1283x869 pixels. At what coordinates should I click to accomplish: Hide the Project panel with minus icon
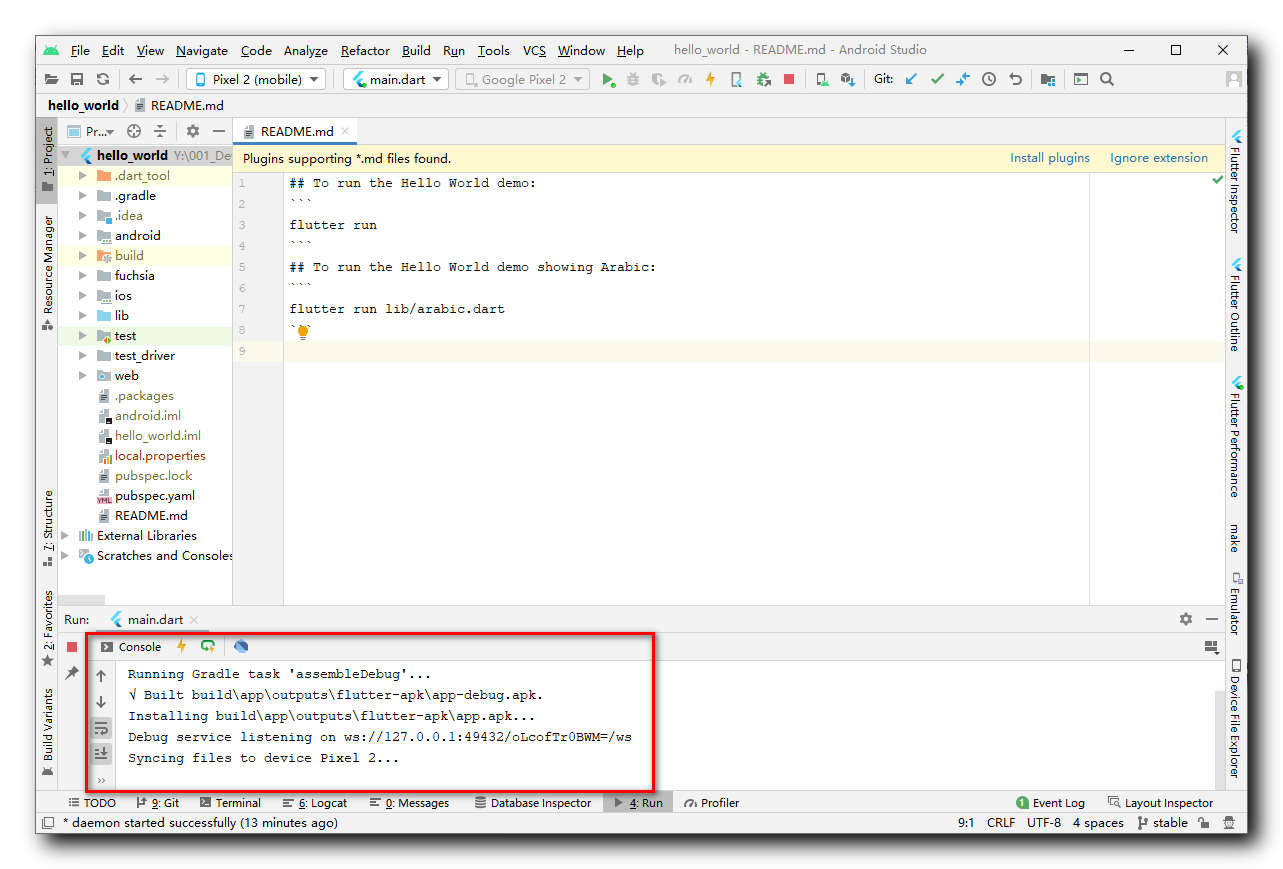(x=219, y=131)
